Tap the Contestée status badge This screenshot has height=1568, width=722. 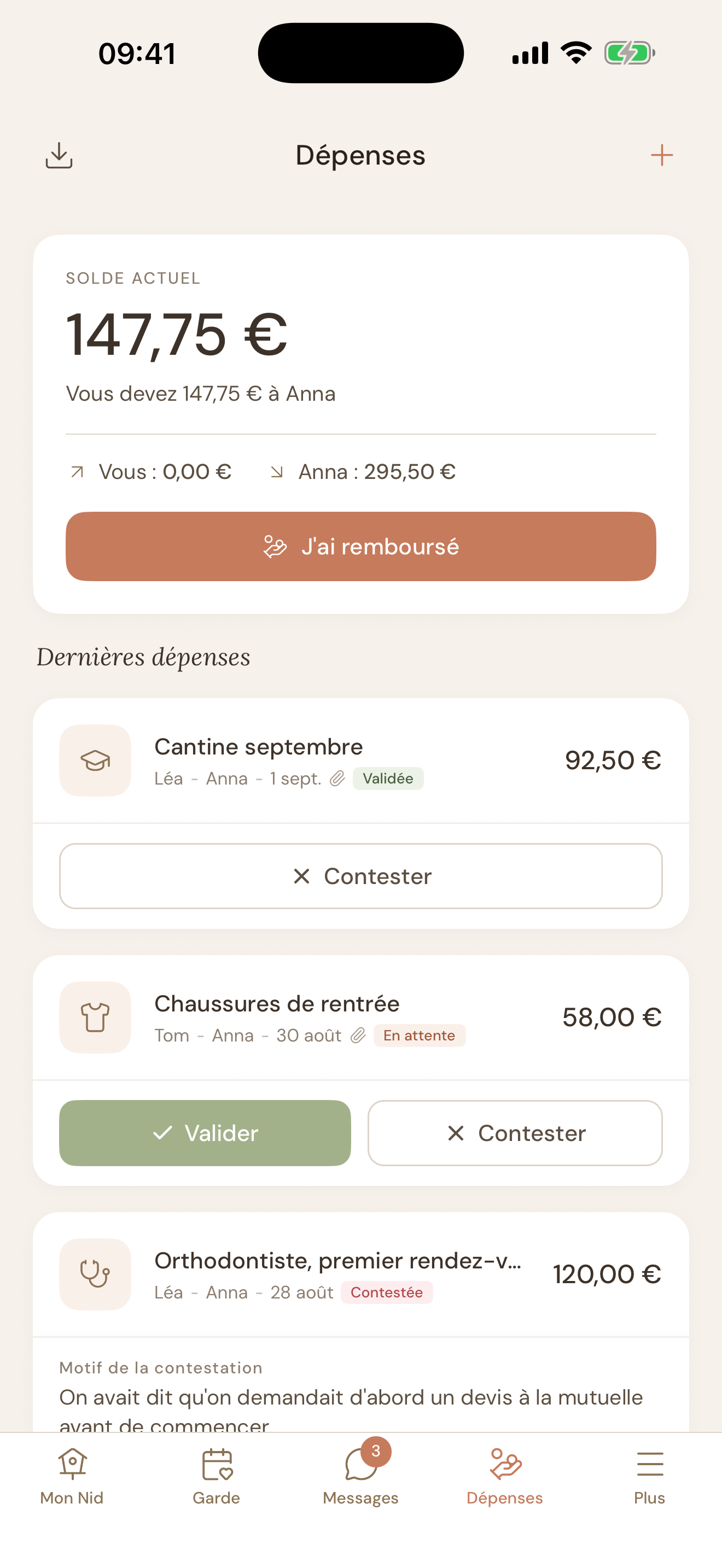tap(387, 1292)
